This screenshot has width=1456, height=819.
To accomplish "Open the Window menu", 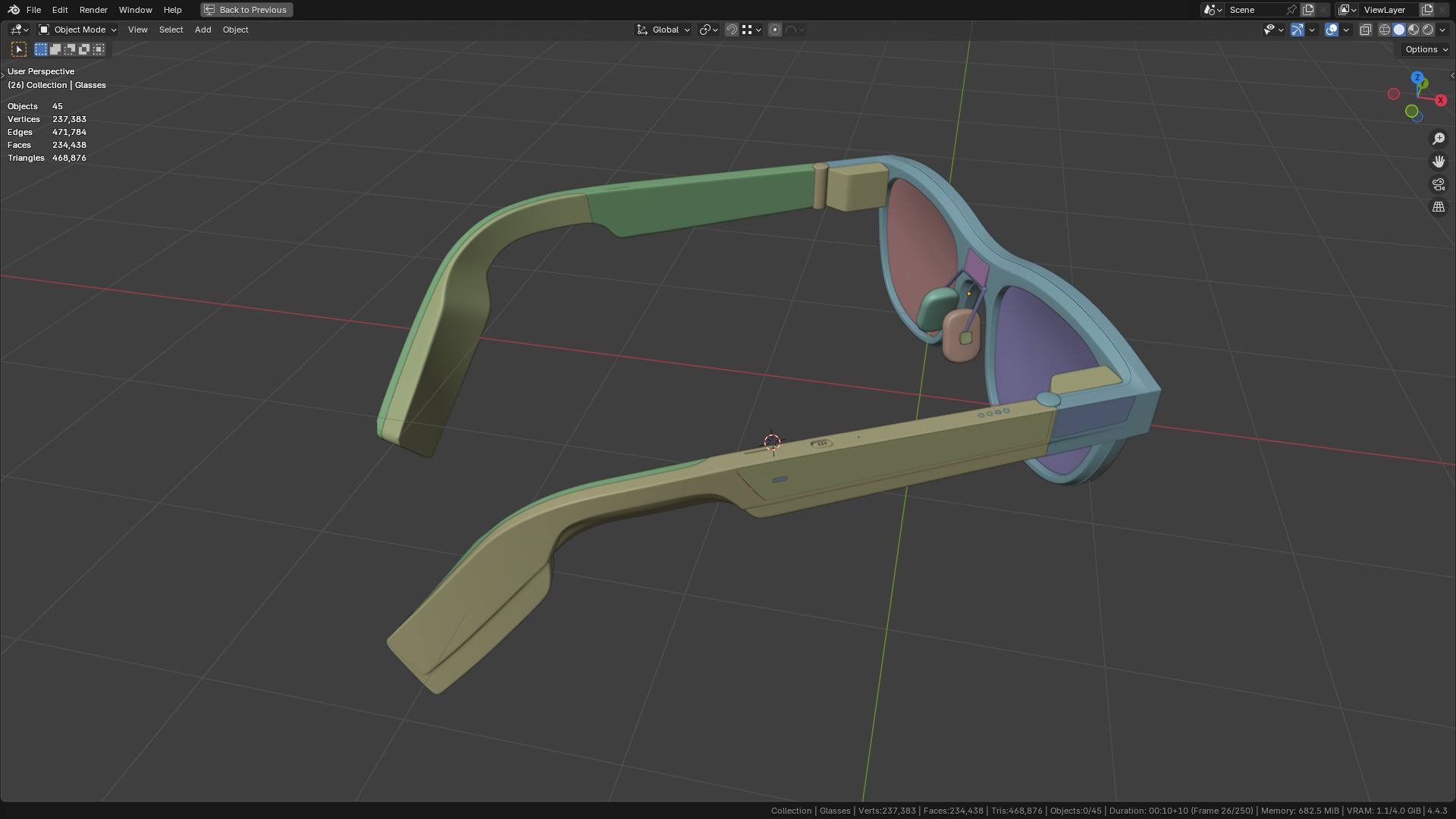I will click(135, 10).
